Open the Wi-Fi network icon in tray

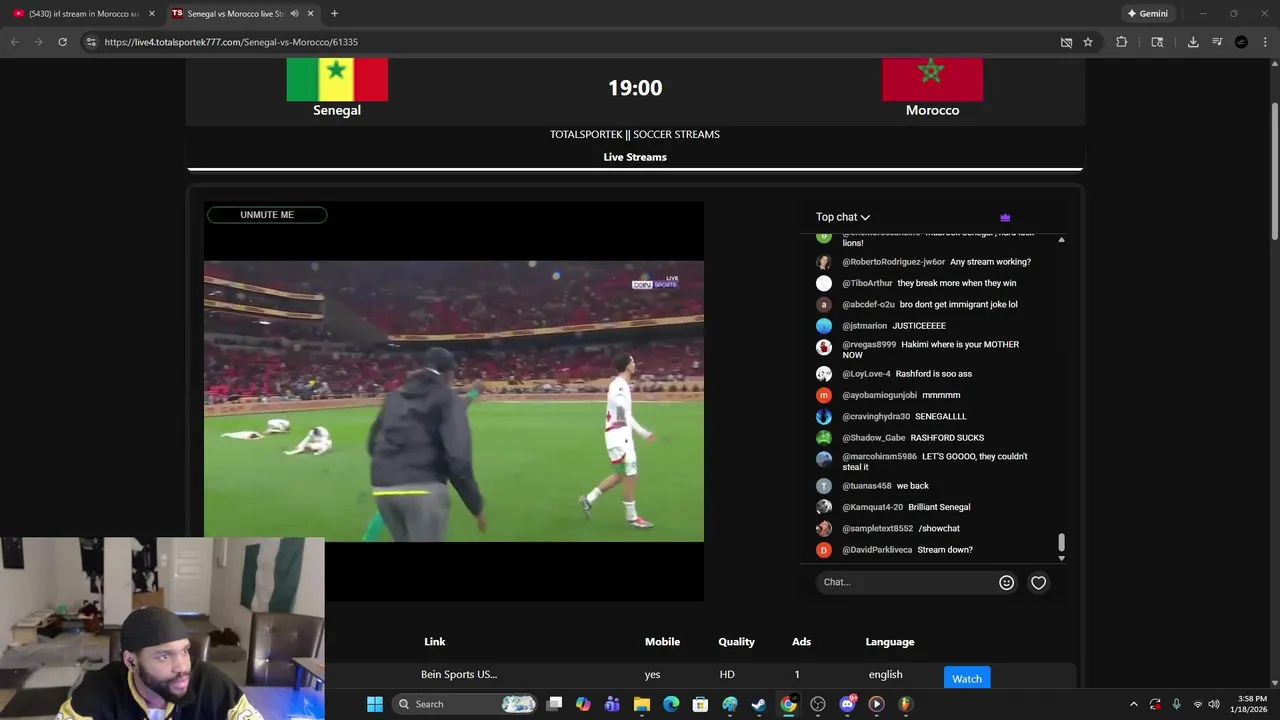pyautogui.click(x=1198, y=704)
